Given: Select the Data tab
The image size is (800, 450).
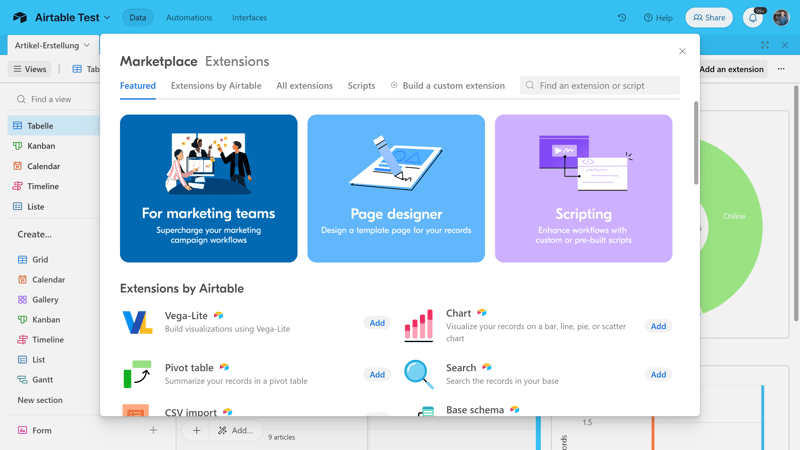Looking at the screenshot, I should coord(138,17).
